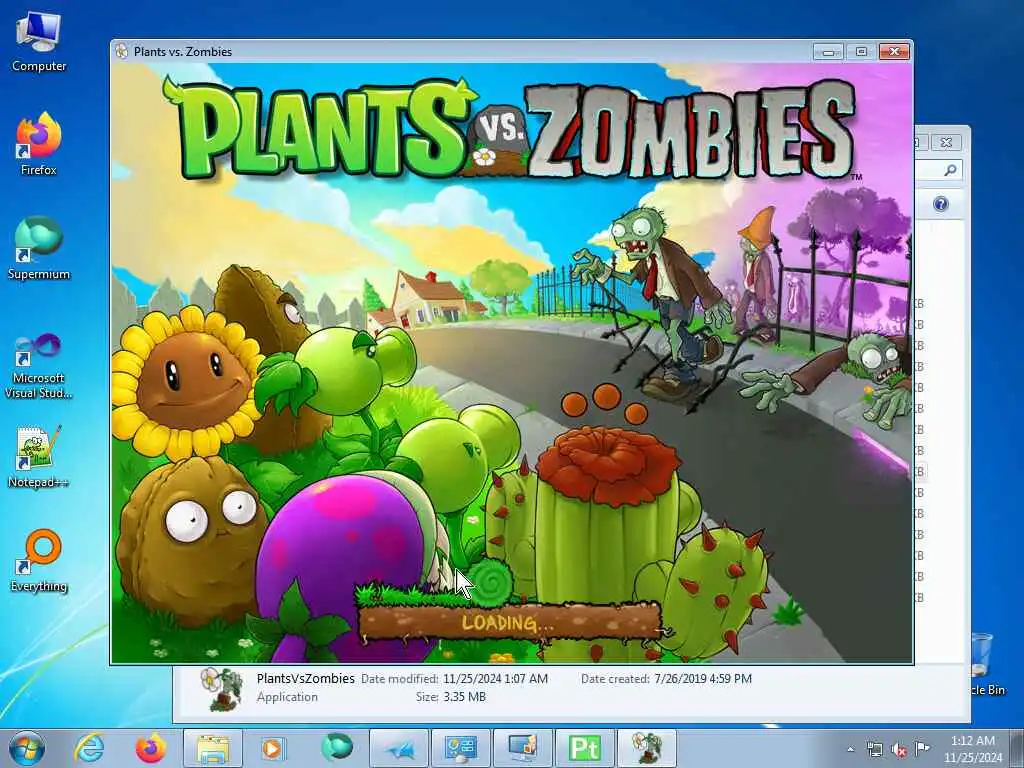Screen dimensions: 1024x768
Task: Open the network status tray icon
Action: click(x=874, y=749)
